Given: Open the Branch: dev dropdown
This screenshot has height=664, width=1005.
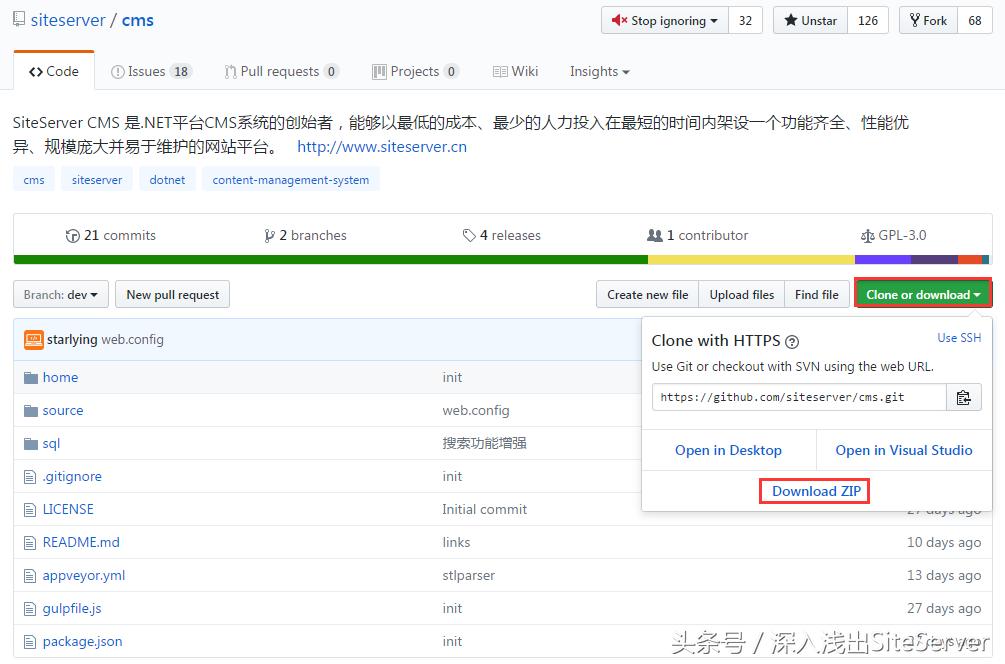Looking at the screenshot, I should [x=60, y=294].
